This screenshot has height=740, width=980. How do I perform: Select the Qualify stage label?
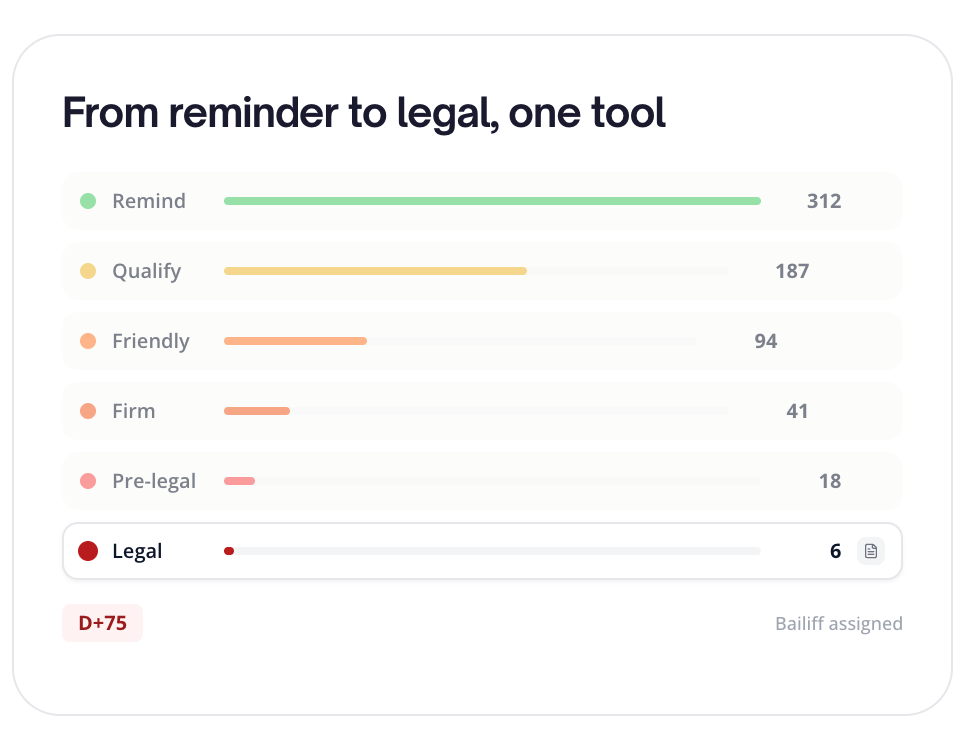146,271
